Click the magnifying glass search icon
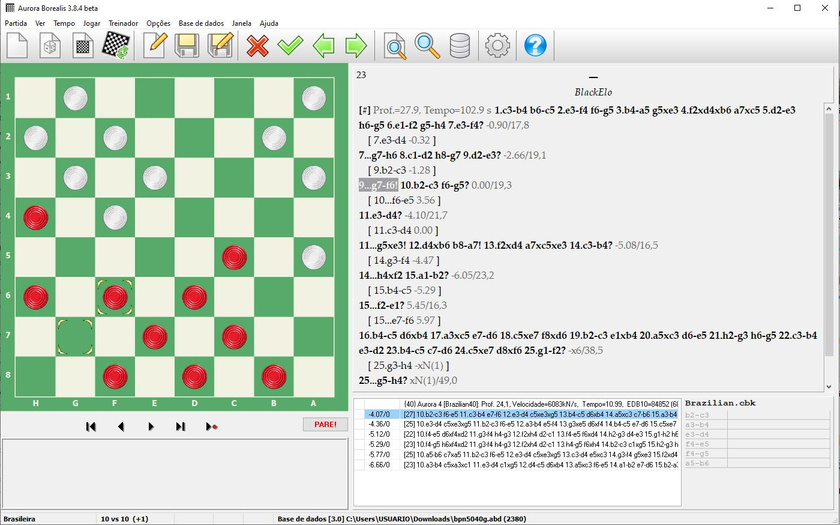Viewport: 840px width, 525px height. 428,46
